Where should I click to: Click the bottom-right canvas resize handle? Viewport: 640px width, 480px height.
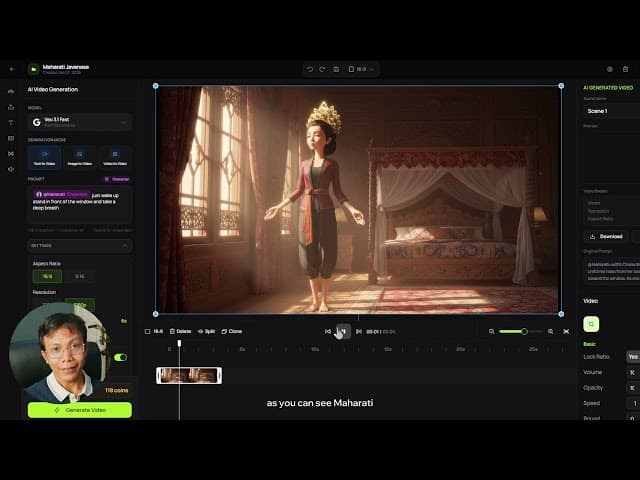click(561, 314)
